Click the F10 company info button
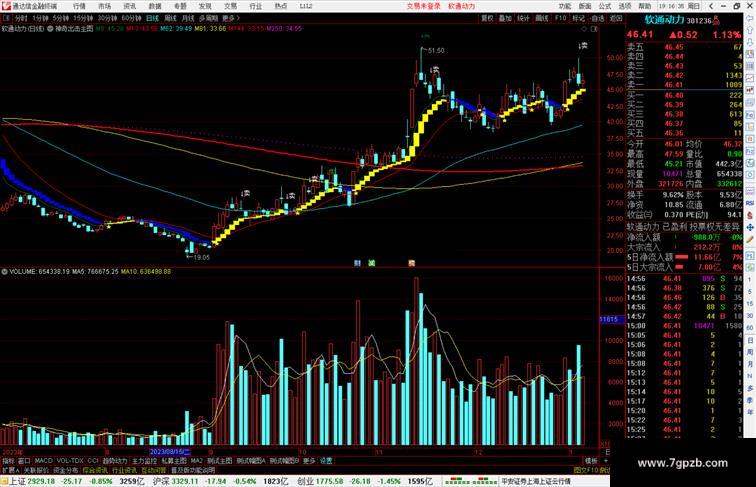The height and width of the screenshot is (487, 756). pyautogui.click(x=560, y=18)
